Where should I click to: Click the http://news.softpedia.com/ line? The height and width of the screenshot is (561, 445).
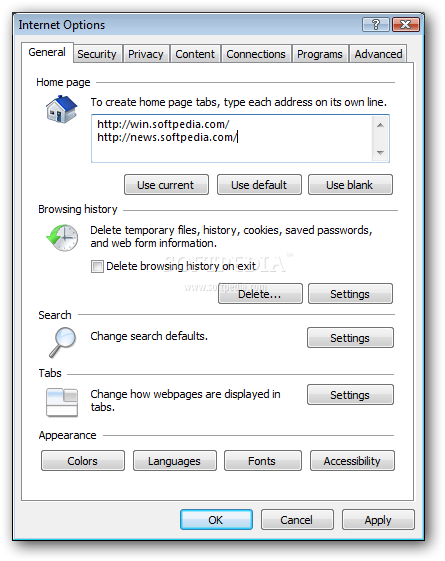pos(167,137)
